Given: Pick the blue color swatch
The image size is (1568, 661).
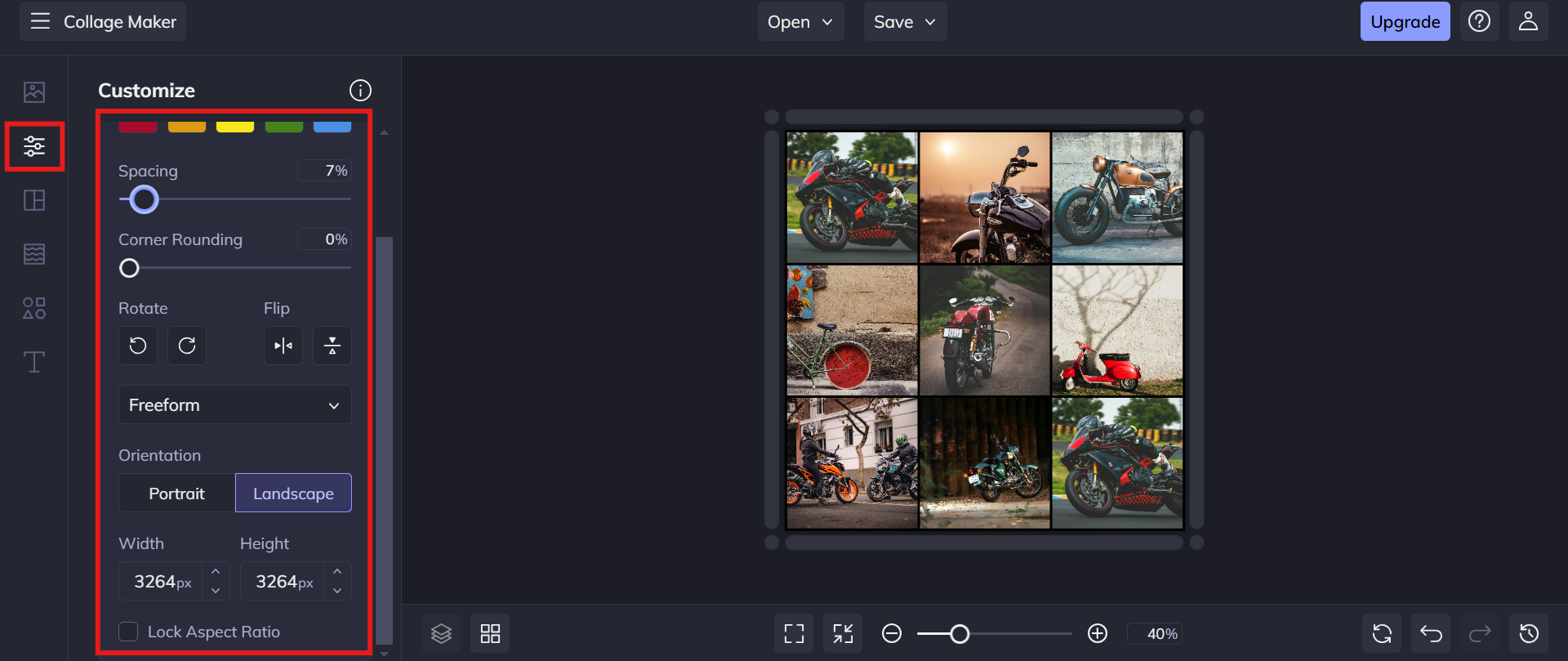Looking at the screenshot, I should [332, 127].
